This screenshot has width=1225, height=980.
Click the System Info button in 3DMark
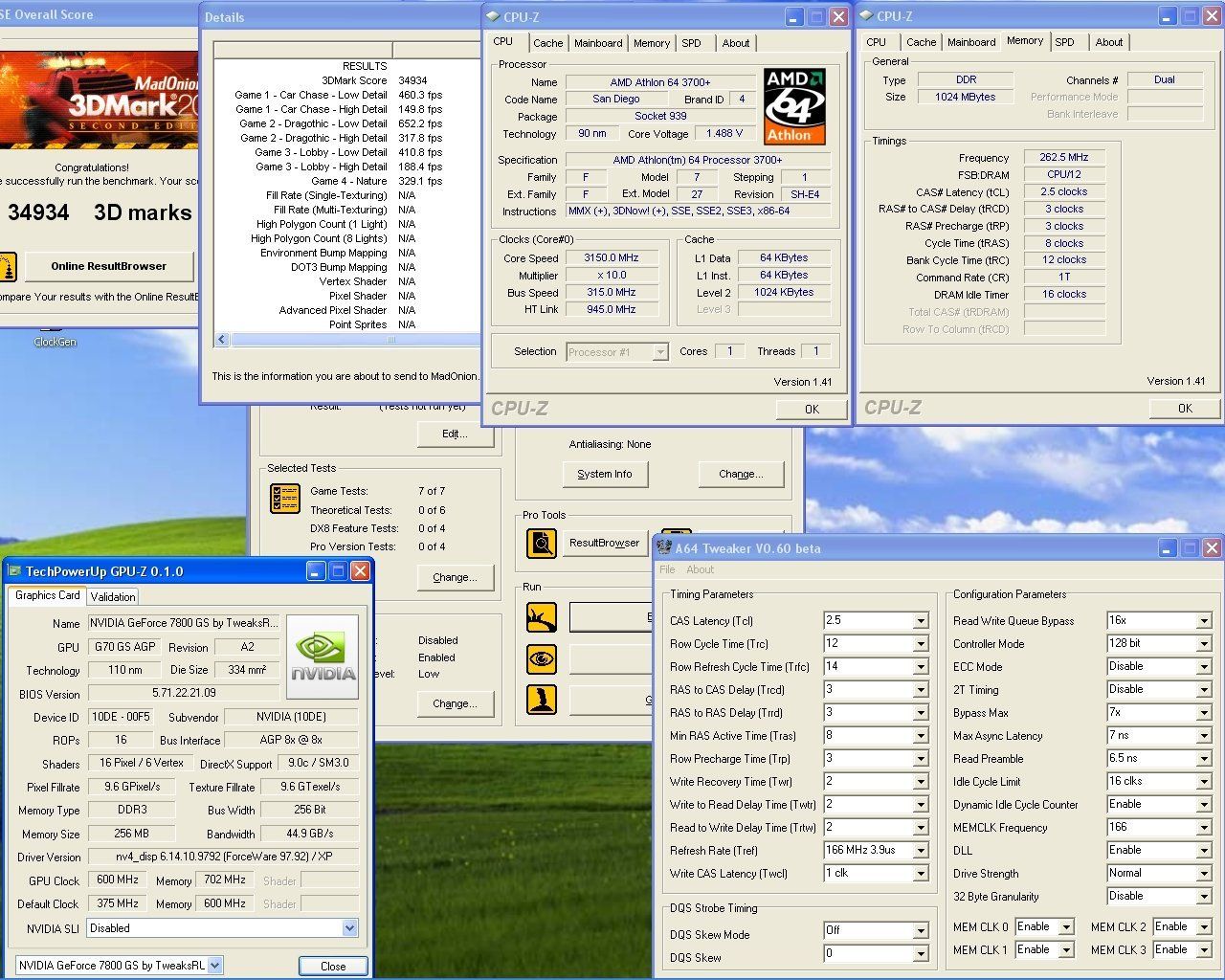[x=605, y=474]
